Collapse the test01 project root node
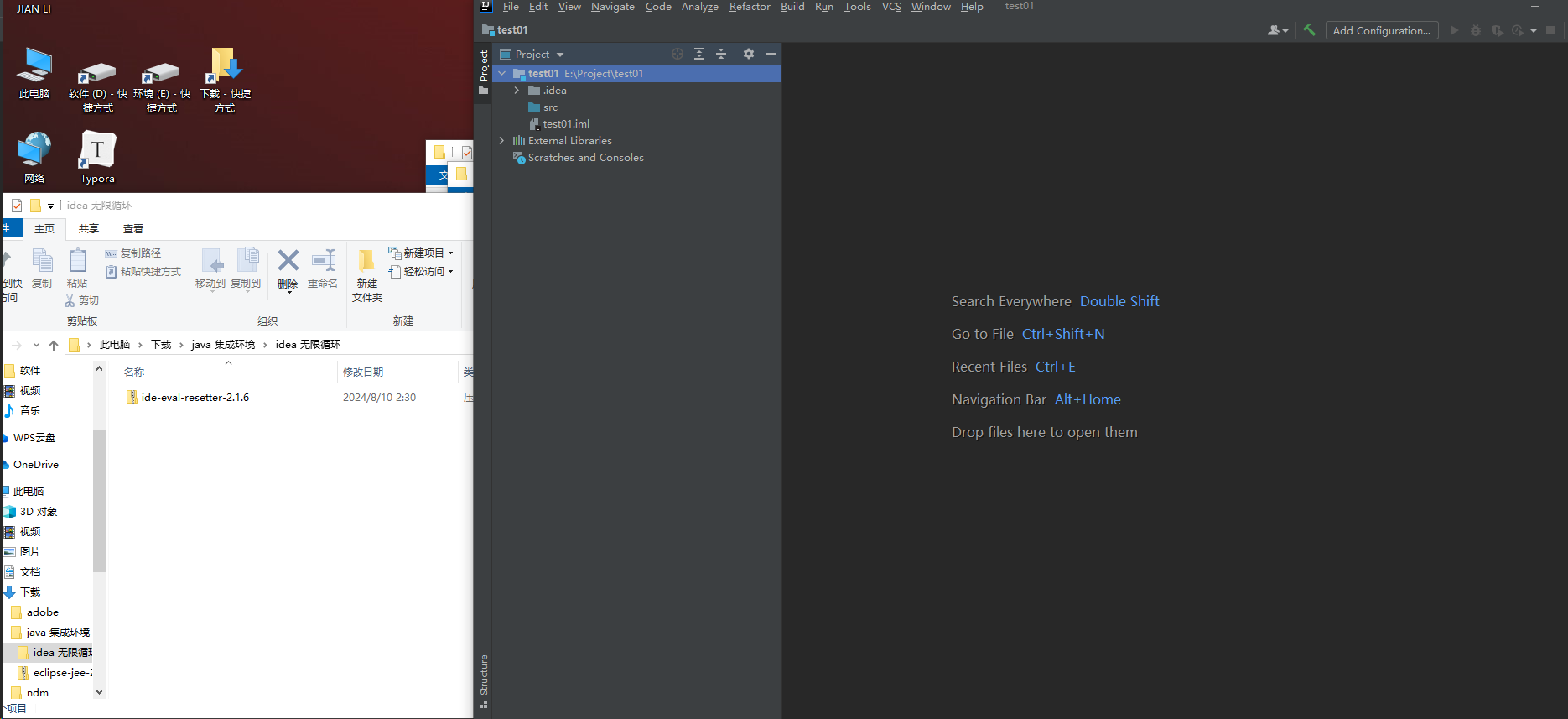 tap(502, 74)
